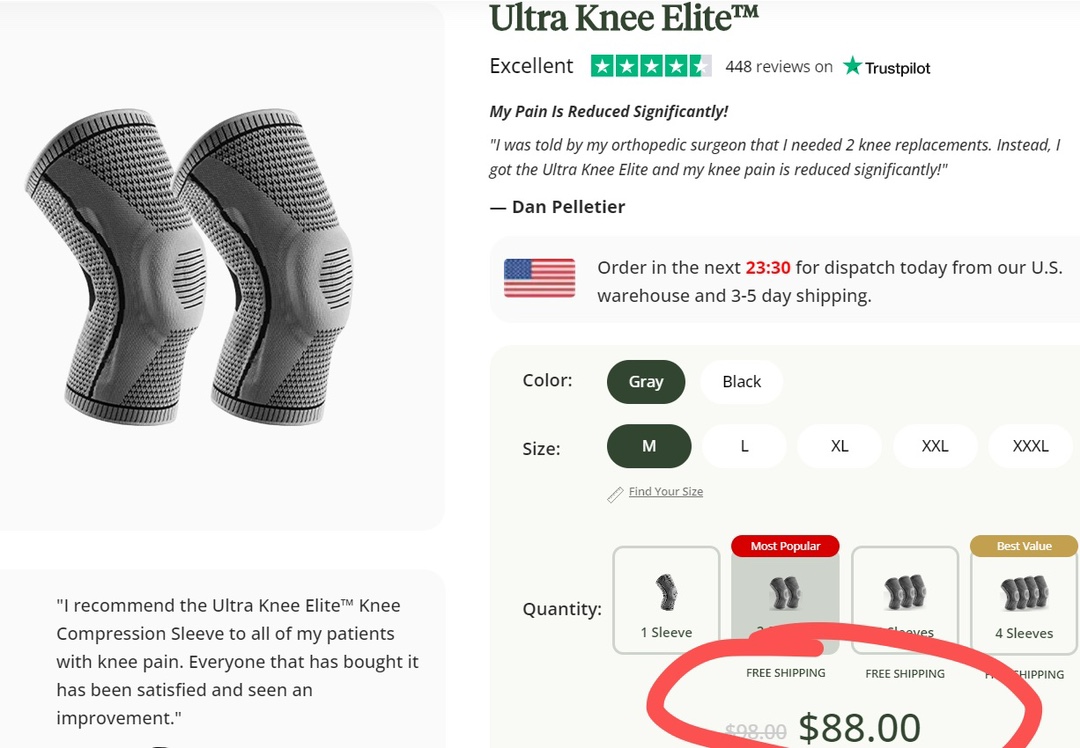Choose size XXL
The width and height of the screenshot is (1080, 748).
(935, 446)
